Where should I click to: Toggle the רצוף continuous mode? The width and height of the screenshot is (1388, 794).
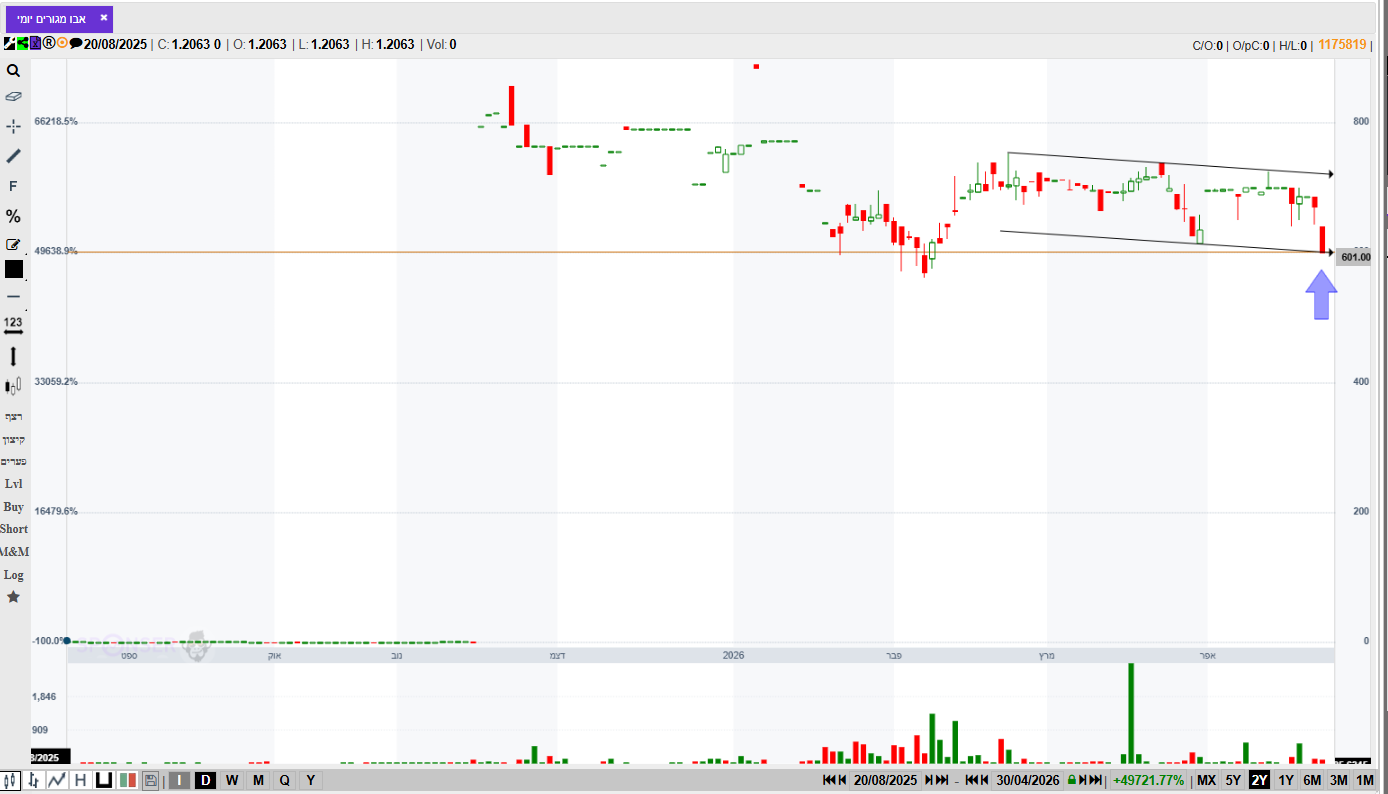[x=13, y=416]
